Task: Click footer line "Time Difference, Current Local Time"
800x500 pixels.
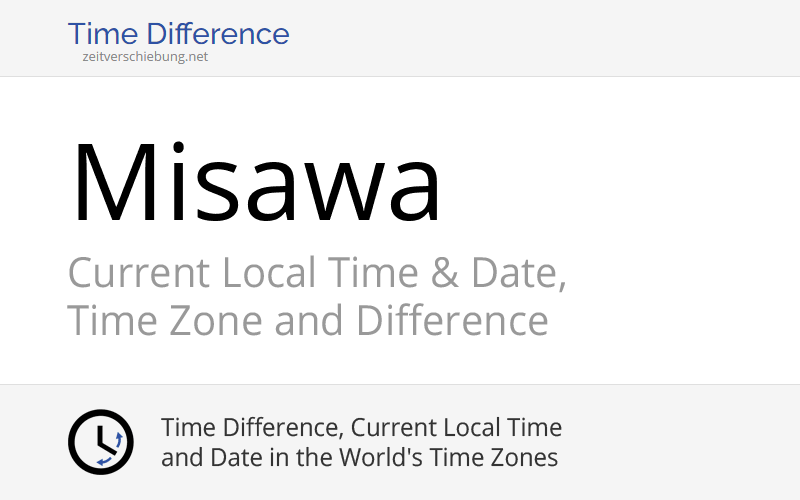Action: coord(361,428)
